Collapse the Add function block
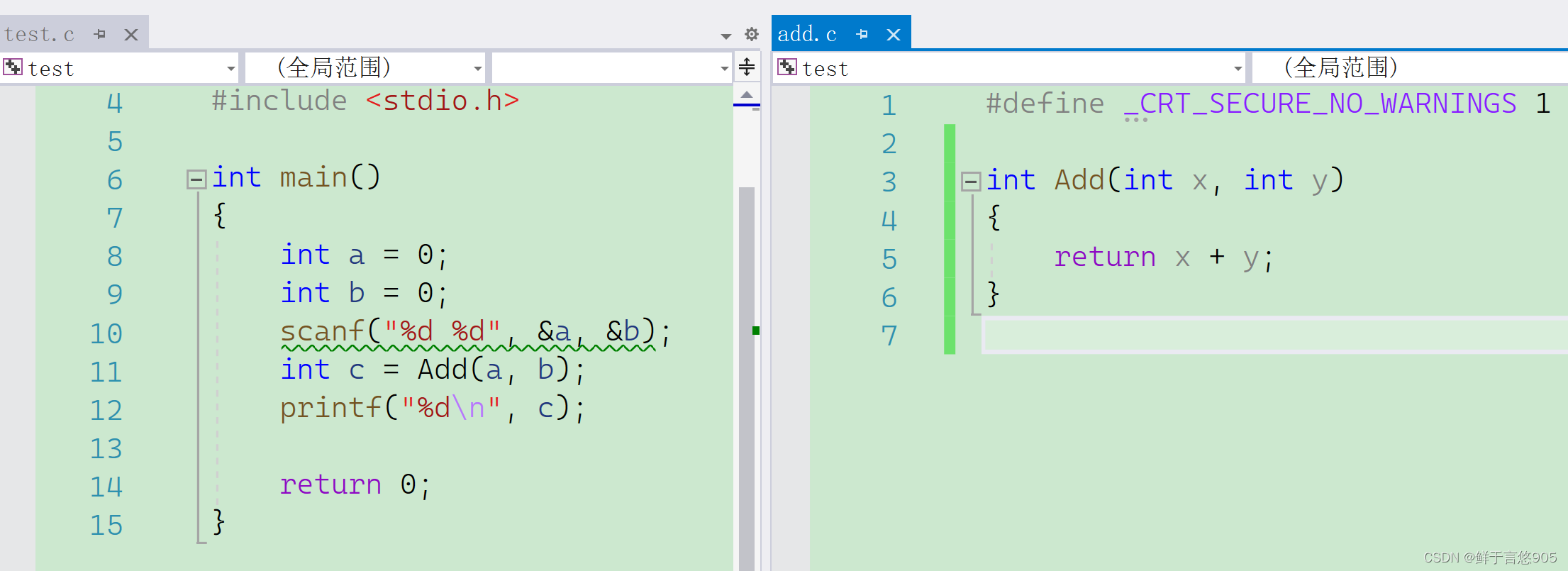Screen dimensions: 1568x571 971,182
